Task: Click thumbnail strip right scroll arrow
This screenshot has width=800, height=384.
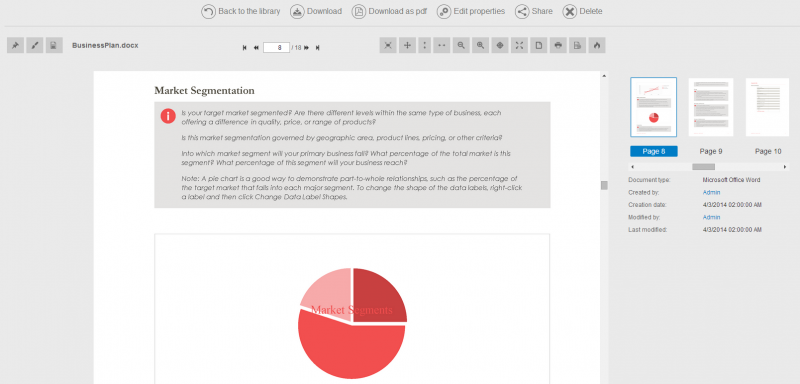Action: click(x=785, y=167)
